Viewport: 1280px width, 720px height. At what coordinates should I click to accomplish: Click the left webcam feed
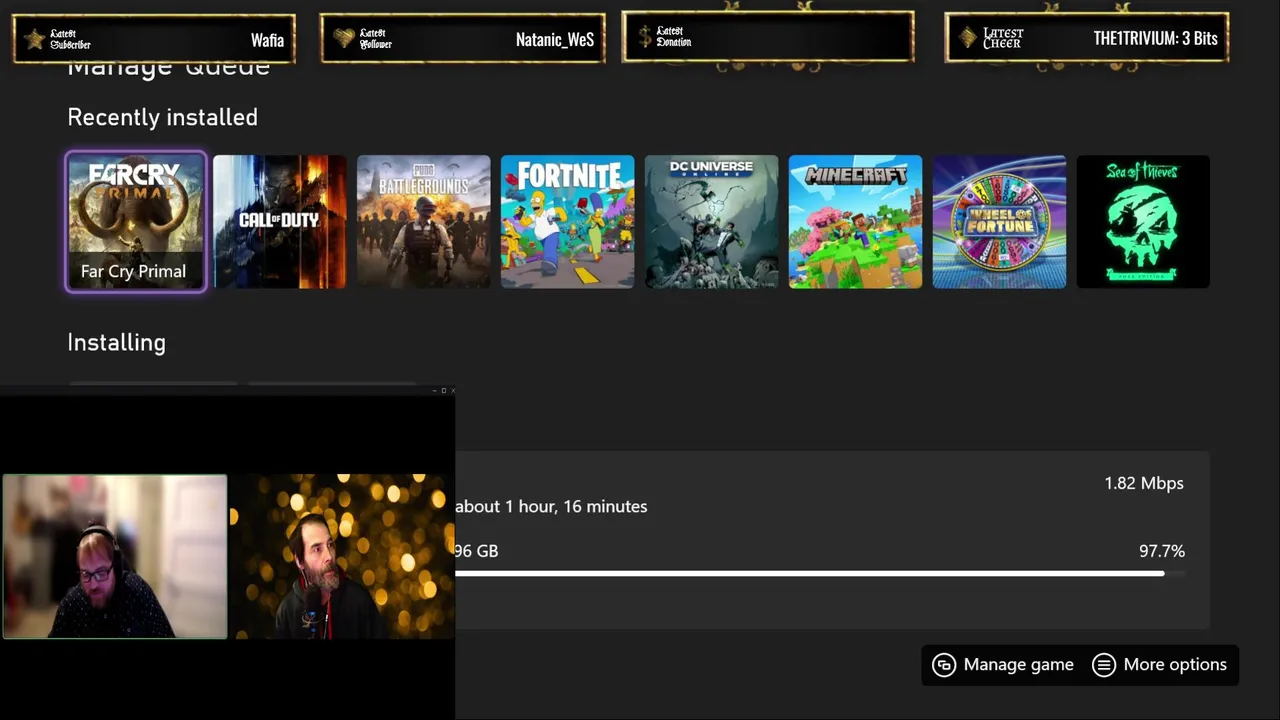[115, 556]
